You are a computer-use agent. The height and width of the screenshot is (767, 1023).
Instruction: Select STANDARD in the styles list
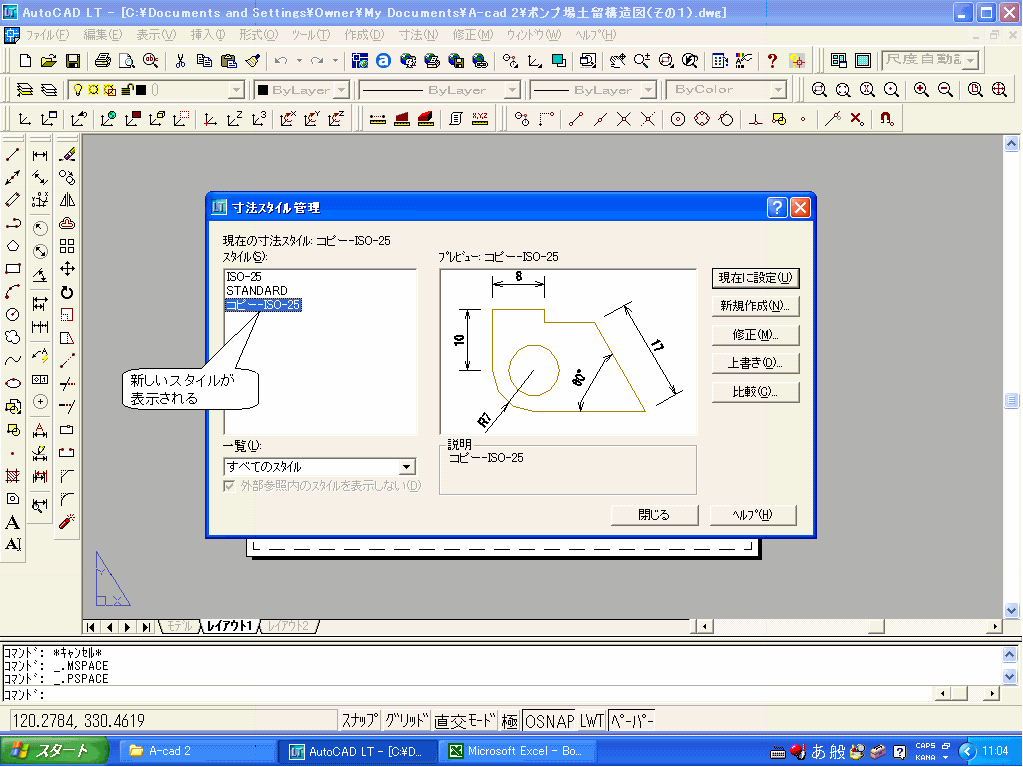point(257,290)
